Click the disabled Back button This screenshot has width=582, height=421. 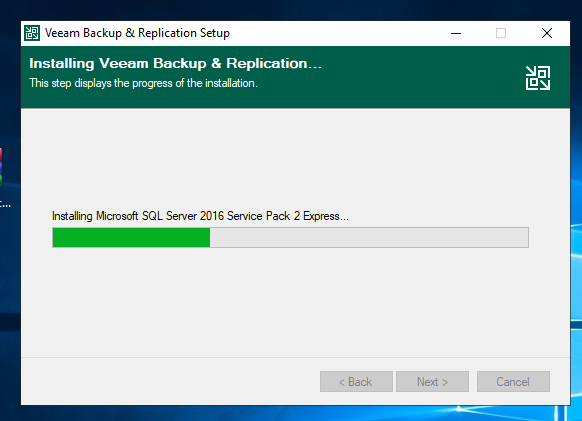(356, 382)
